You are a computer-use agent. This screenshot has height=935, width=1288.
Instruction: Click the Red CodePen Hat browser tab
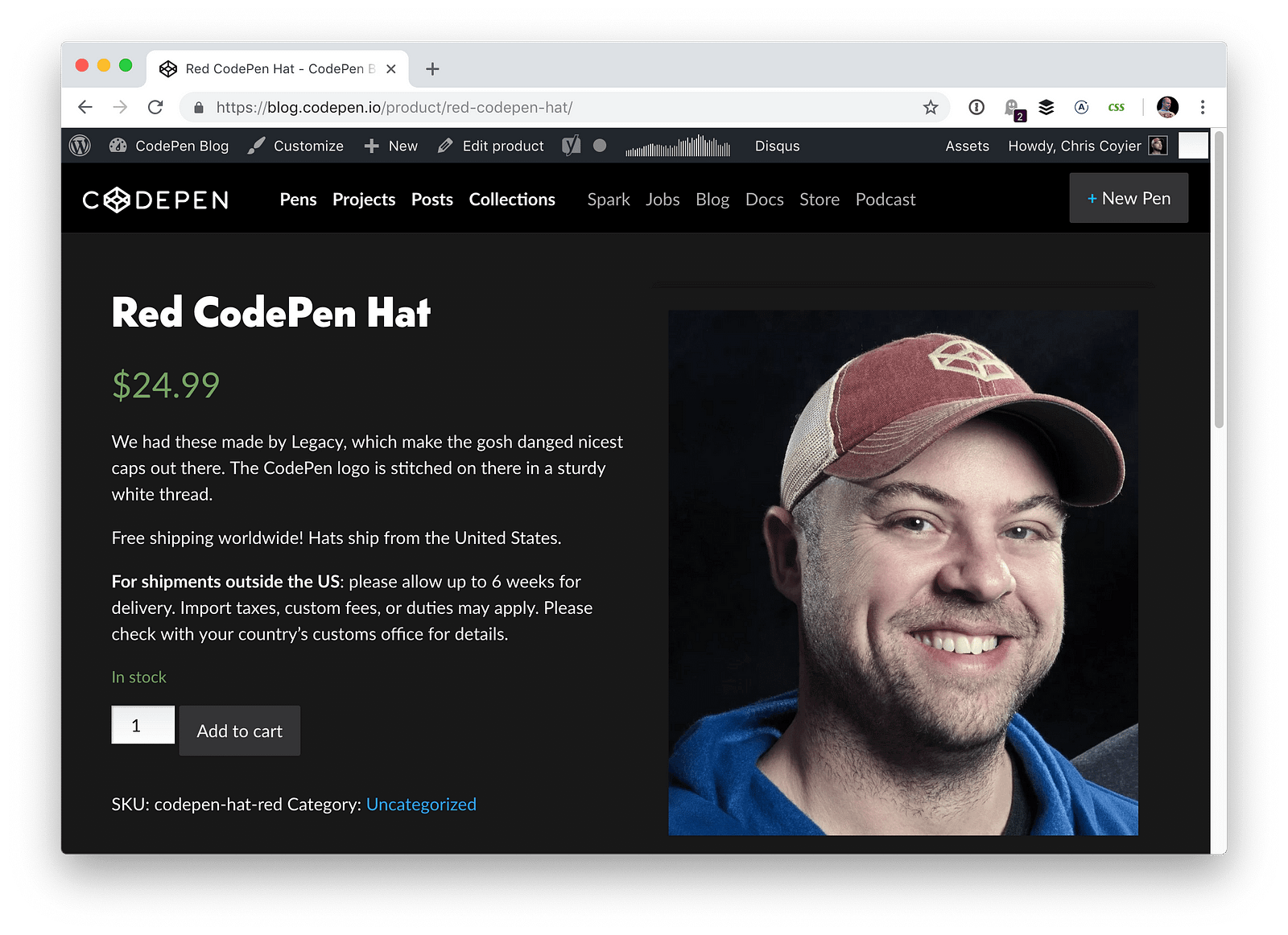[x=278, y=69]
